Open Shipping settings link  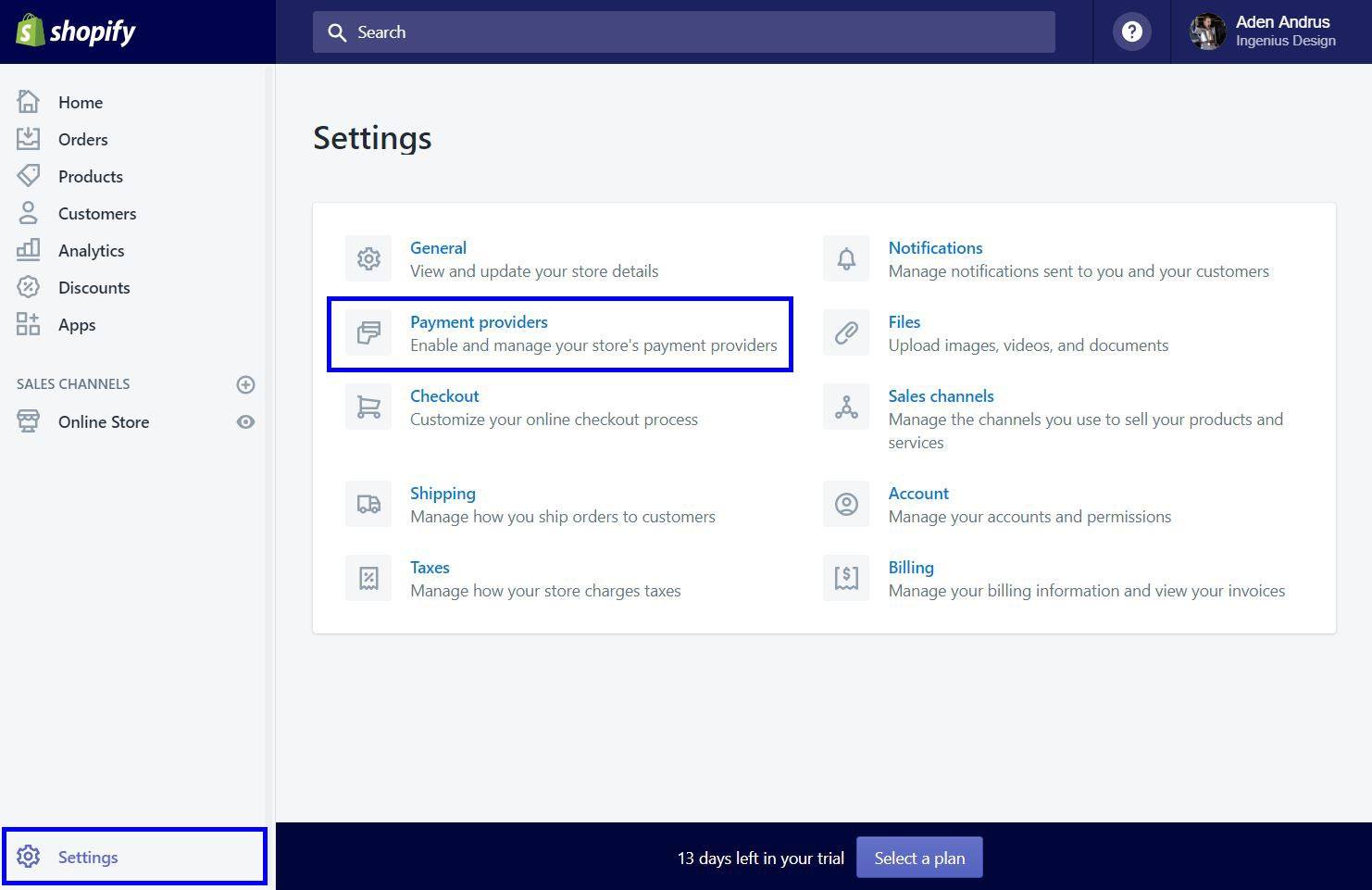443,494
